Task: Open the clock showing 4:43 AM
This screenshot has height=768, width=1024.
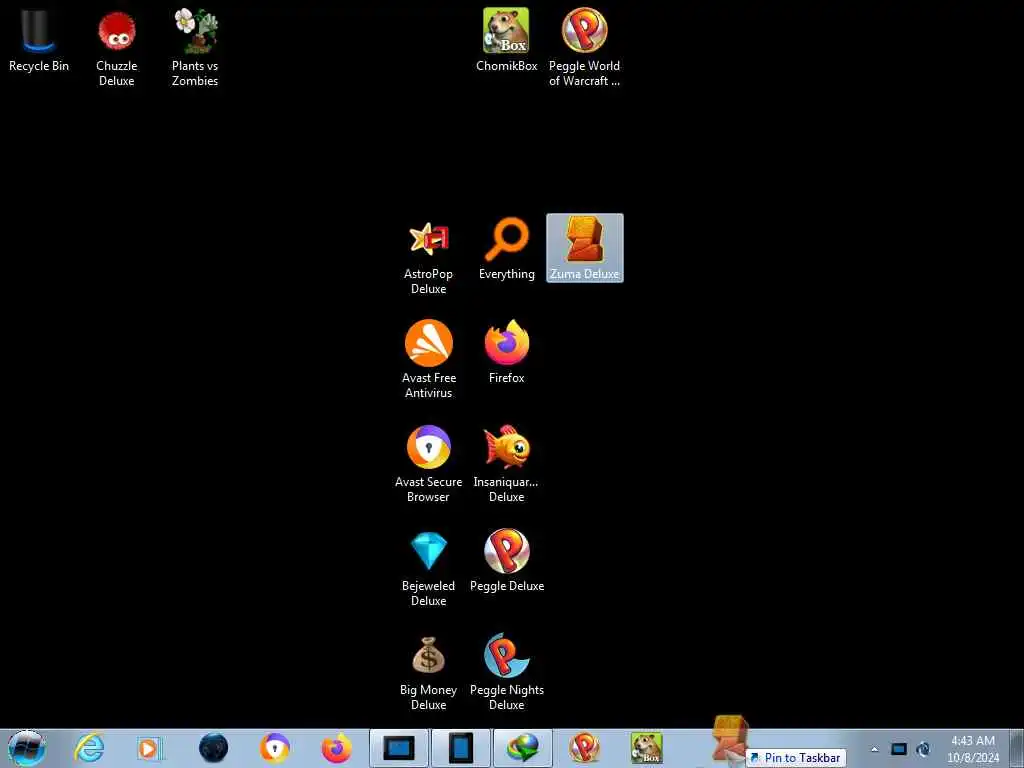Action: pyautogui.click(x=973, y=749)
